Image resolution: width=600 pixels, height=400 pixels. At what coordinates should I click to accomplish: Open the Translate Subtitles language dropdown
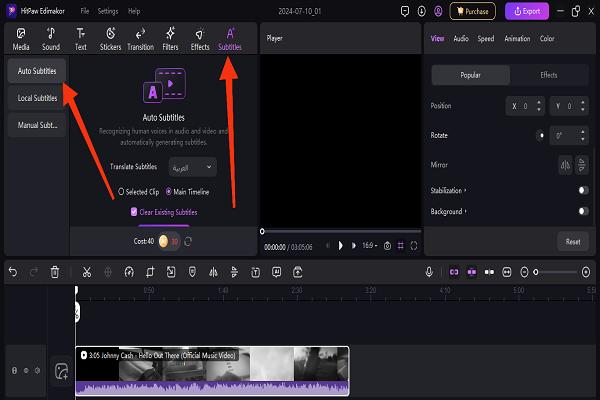pyautogui.click(x=191, y=167)
